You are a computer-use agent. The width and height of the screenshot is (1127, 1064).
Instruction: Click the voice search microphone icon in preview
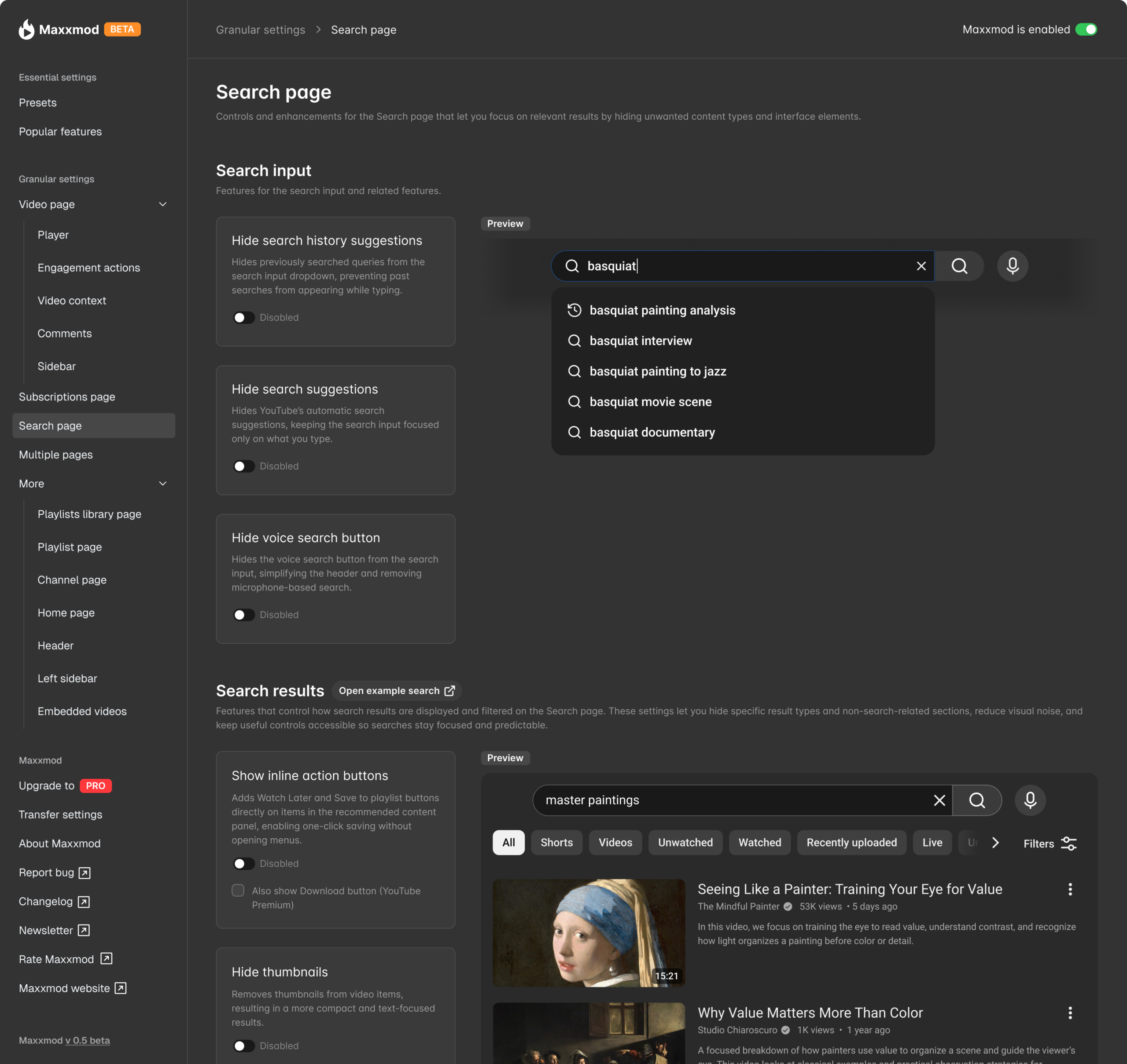click(x=1013, y=265)
